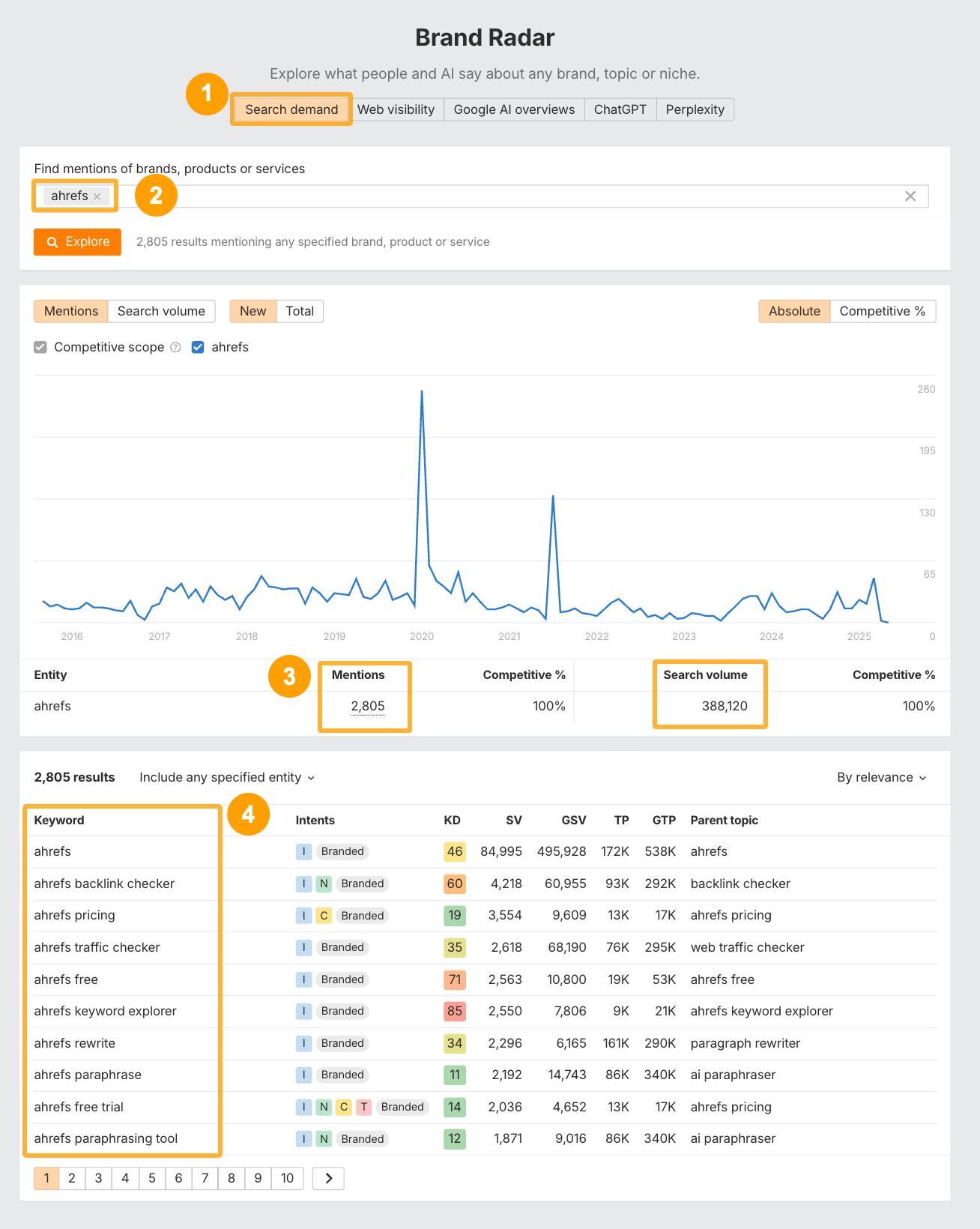Click the 388,120 search volume value
The height and width of the screenshot is (1229, 980).
point(725,706)
